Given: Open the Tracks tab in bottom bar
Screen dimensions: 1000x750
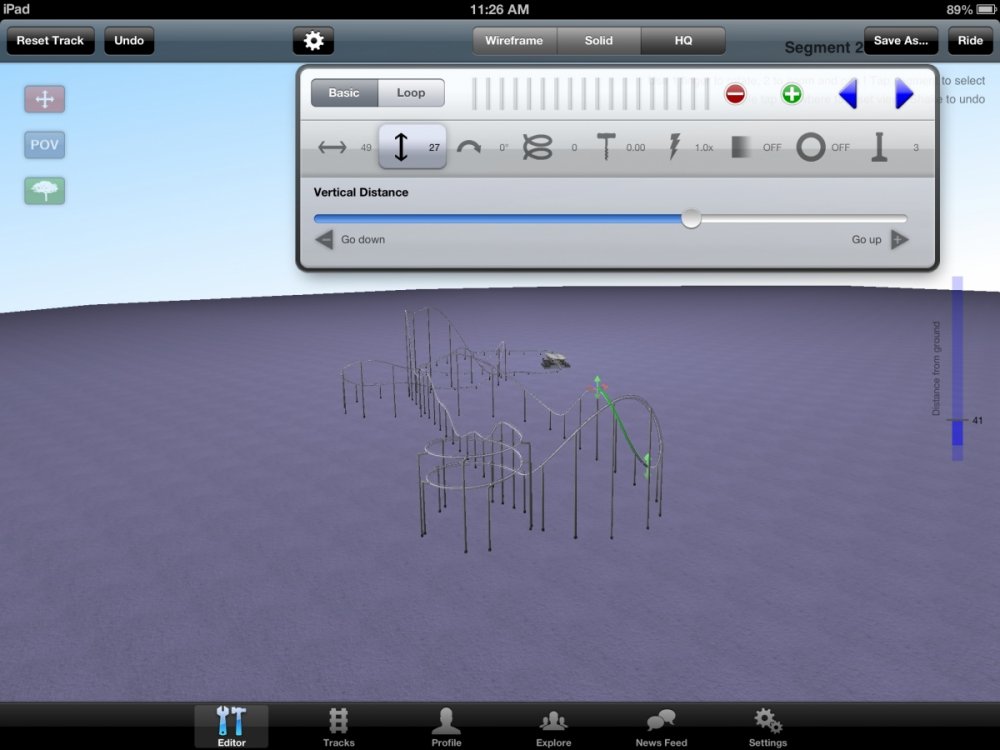Looking at the screenshot, I should click(338, 727).
